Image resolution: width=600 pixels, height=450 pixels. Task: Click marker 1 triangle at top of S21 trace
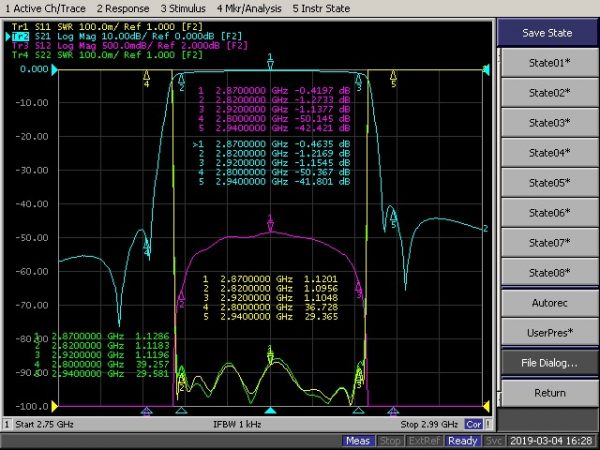pos(271,65)
